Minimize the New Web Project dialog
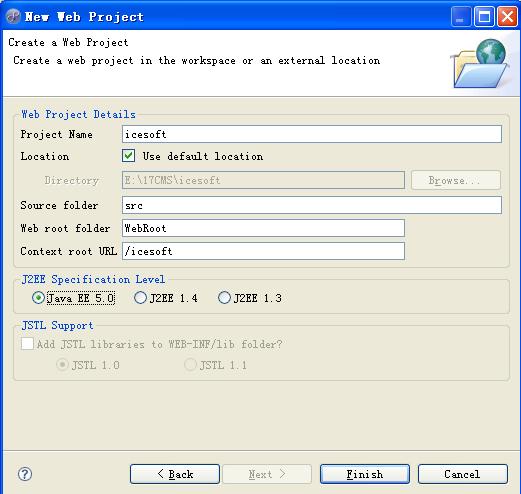This screenshot has height=494, width=521. click(x=460, y=16)
